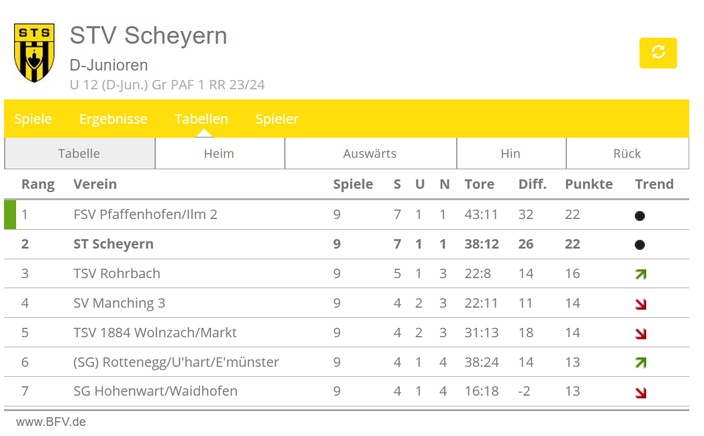Image resolution: width=704 pixels, height=436 pixels.
Task: Open the Ergebnisse tab
Action: point(113,119)
